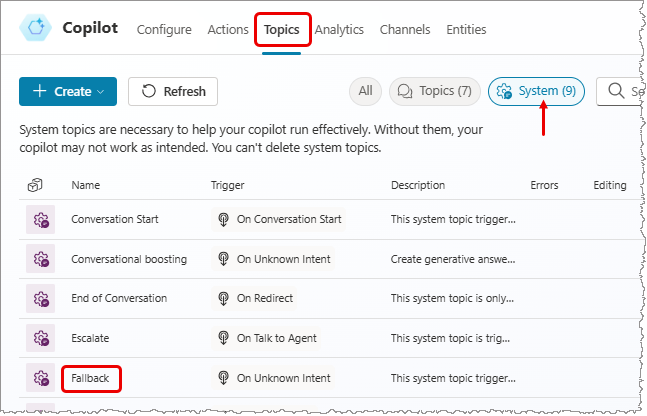This screenshot has width=647, height=416.
Task: Click the Conversation Start topic icon
Action: point(41,219)
